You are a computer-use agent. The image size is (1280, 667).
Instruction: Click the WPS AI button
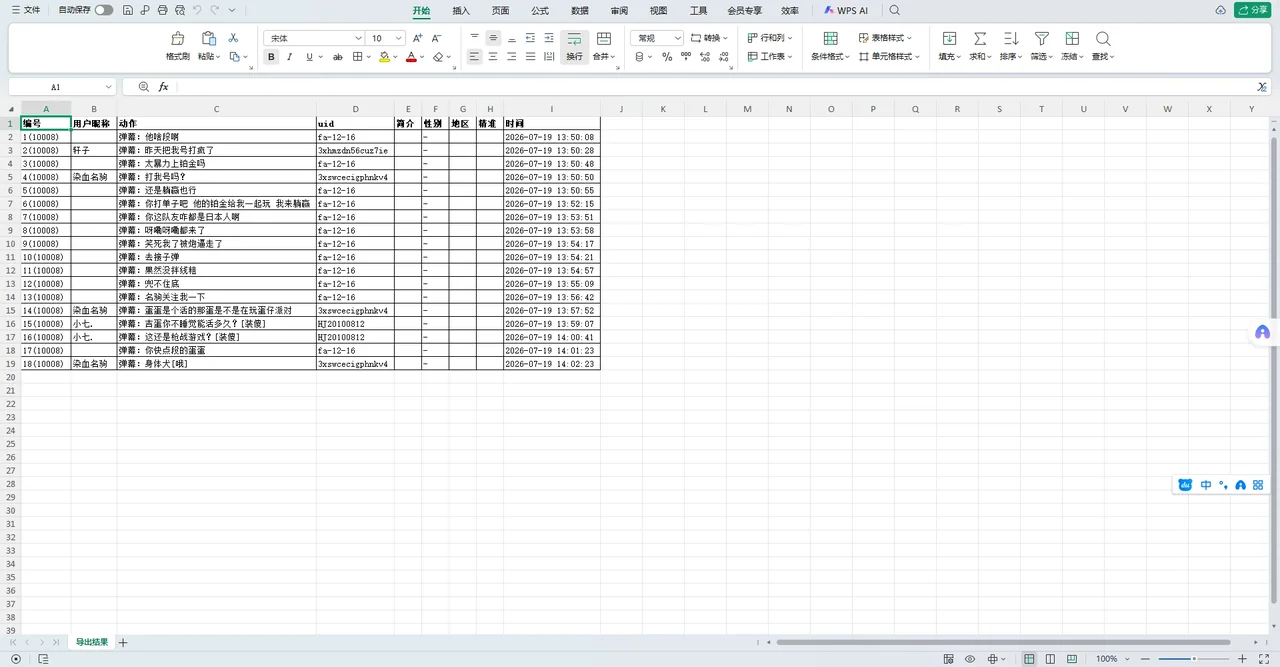[846, 10]
